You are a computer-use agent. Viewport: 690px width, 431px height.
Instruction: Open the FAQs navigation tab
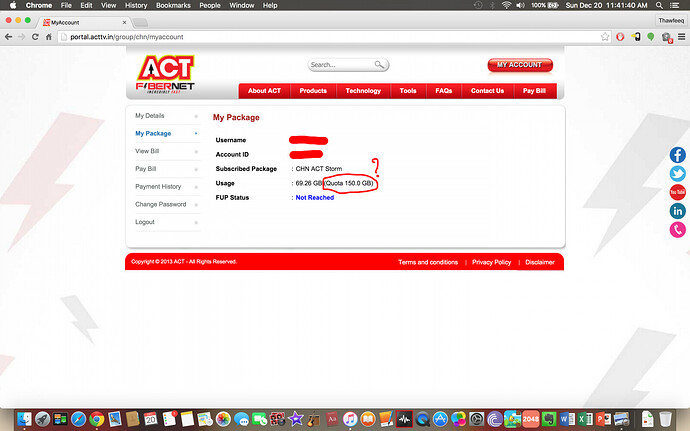click(x=444, y=91)
